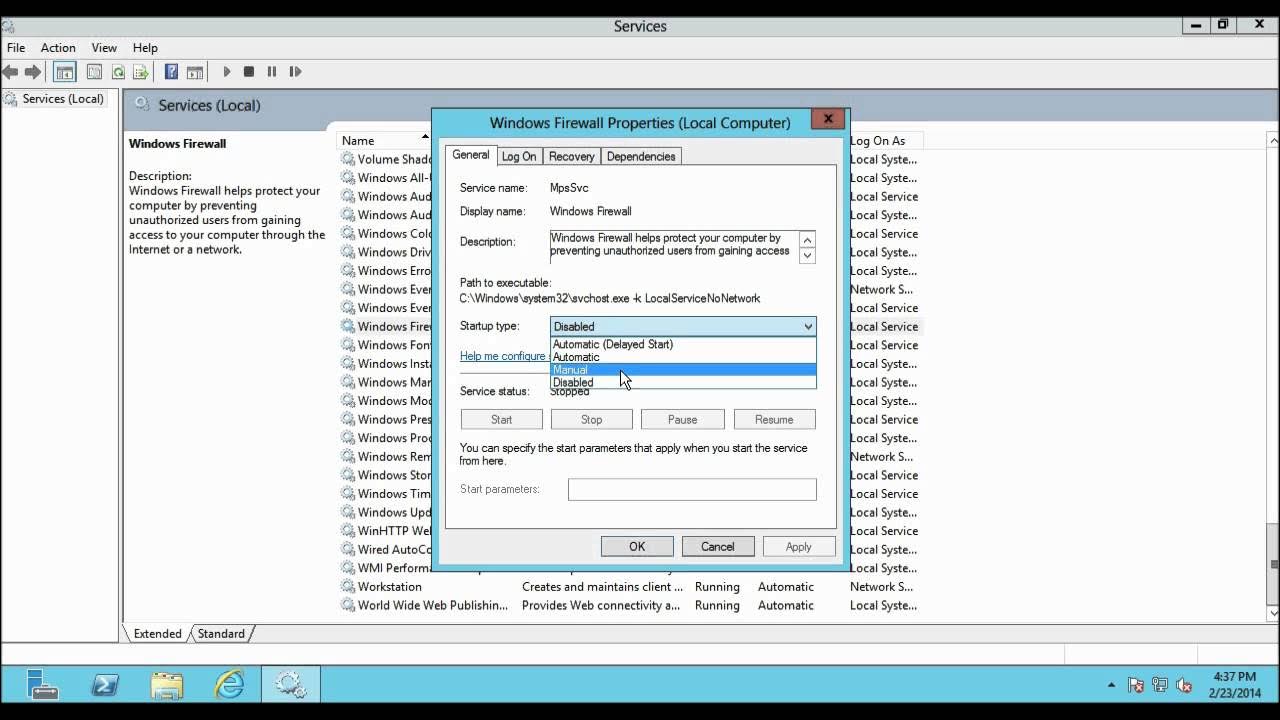Switch to the Extended view tab
The height and width of the screenshot is (720, 1280).
[158, 633]
